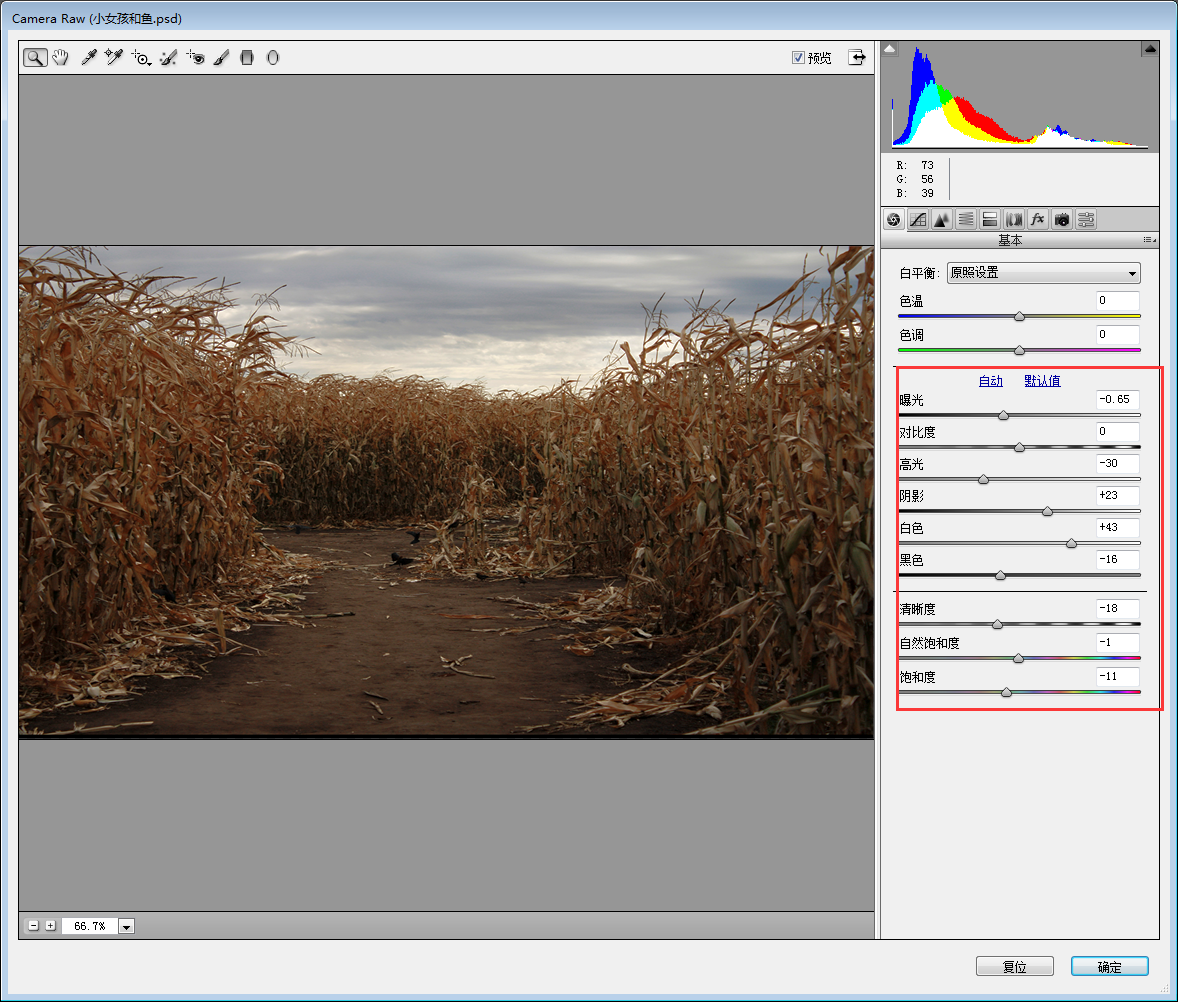Viewport: 1178px width, 1002px height.
Task: Click the 阴影 value field showing +23
Action: point(1117,496)
